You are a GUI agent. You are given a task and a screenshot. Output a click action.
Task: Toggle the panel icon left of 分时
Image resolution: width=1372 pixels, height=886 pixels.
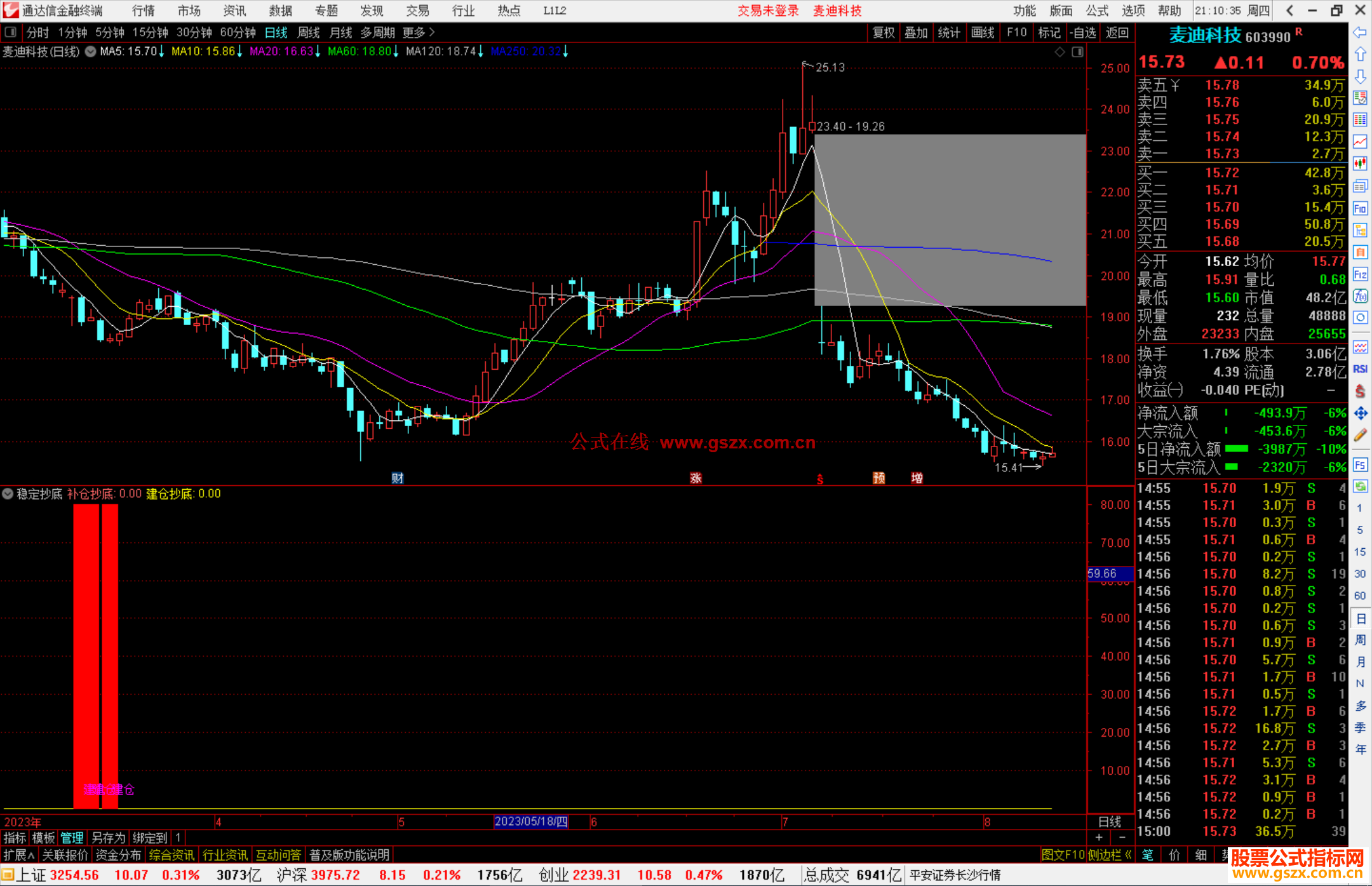[11, 32]
